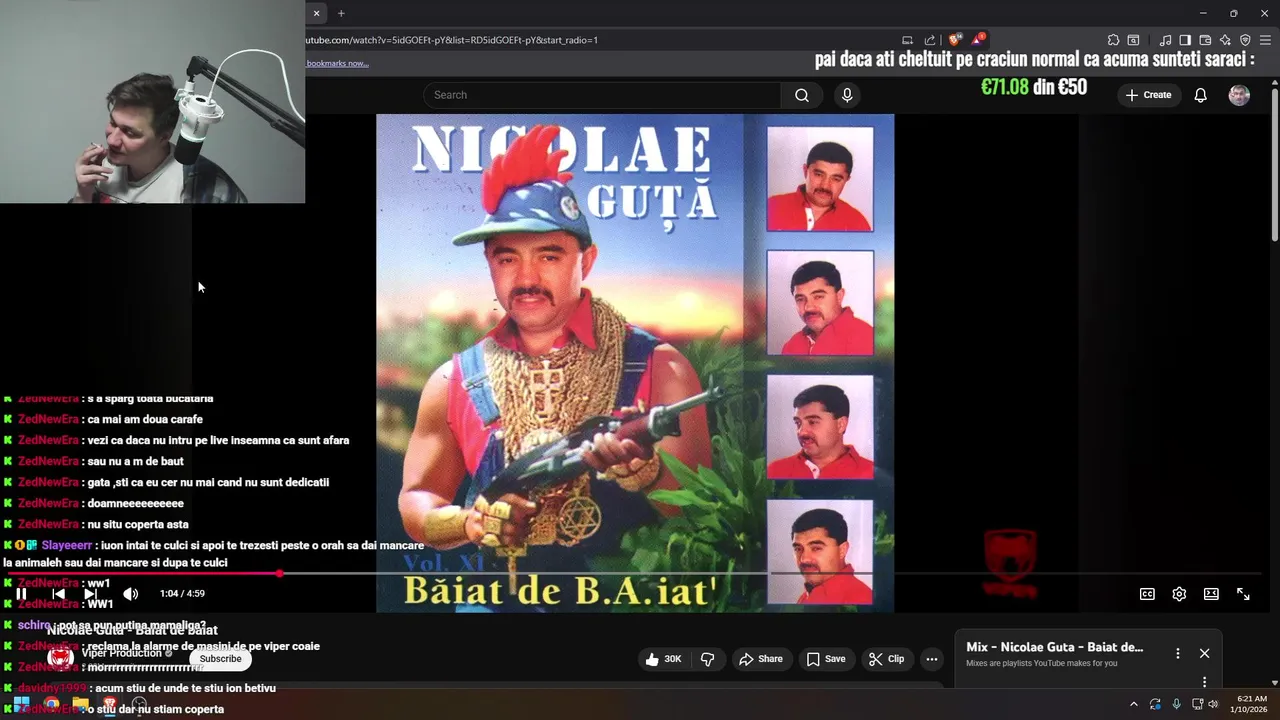Toggle the browser sidebar panel
The width and height of the screenshot is (1280, 720).
click(1185, 40)
